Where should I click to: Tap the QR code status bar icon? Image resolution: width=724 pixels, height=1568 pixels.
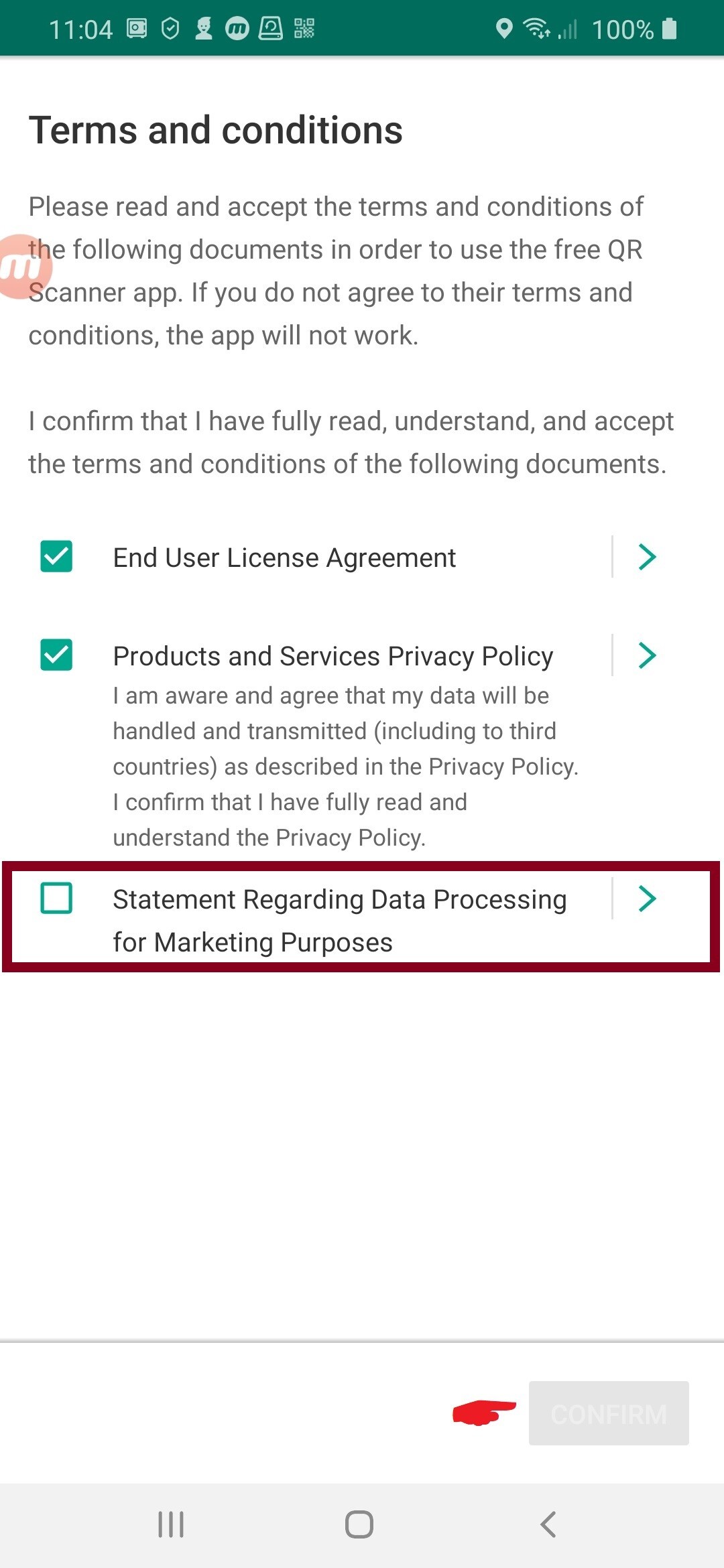304,29
